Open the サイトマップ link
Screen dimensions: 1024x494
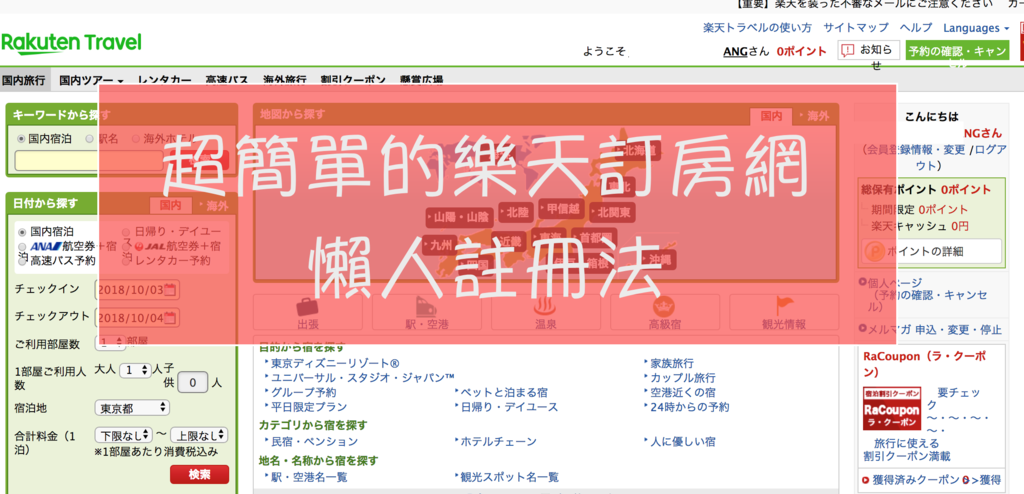(x=856, y=28)
